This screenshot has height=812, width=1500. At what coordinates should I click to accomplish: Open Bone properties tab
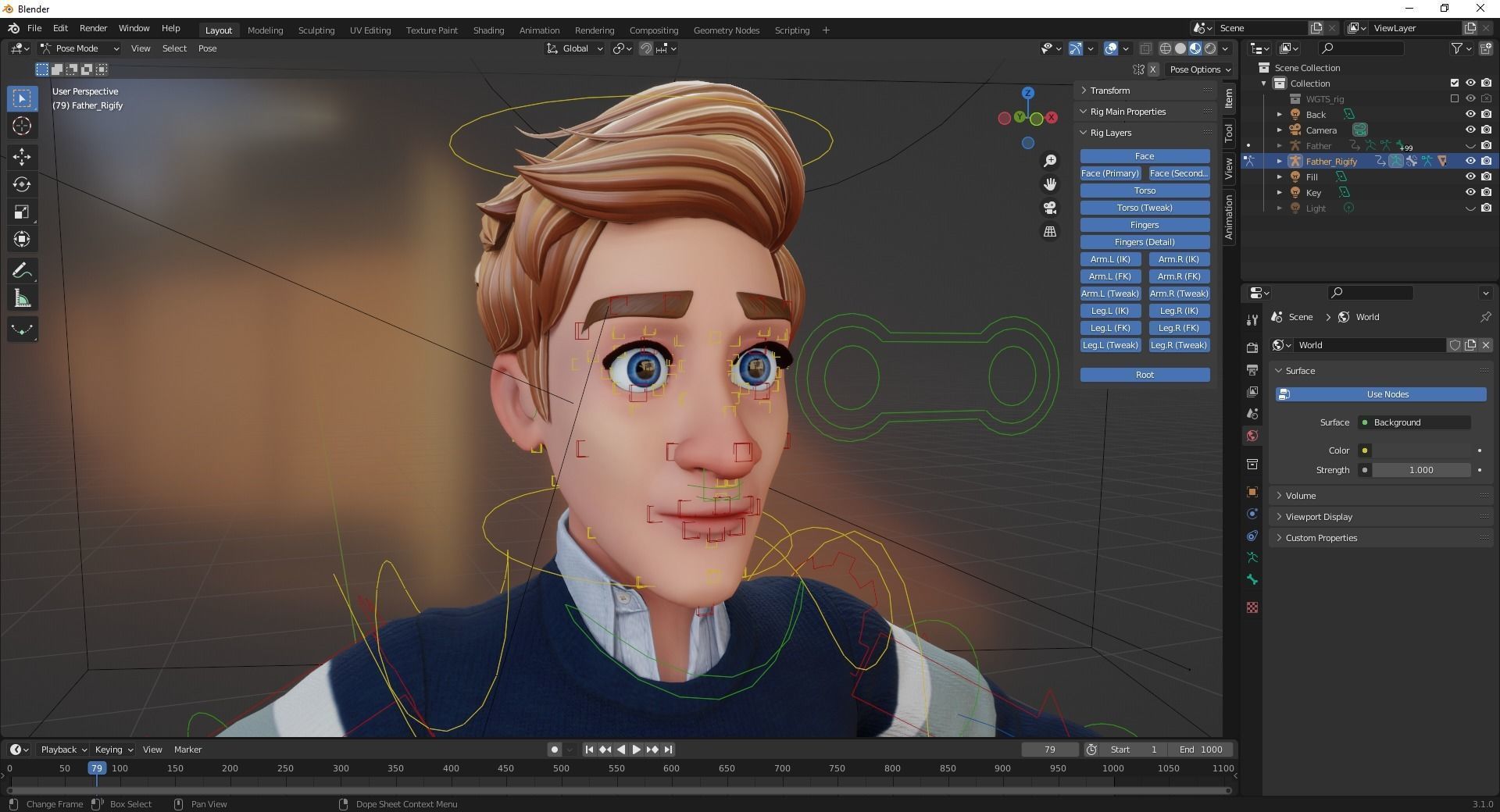pyautogui.click(x=1252, y=579)
